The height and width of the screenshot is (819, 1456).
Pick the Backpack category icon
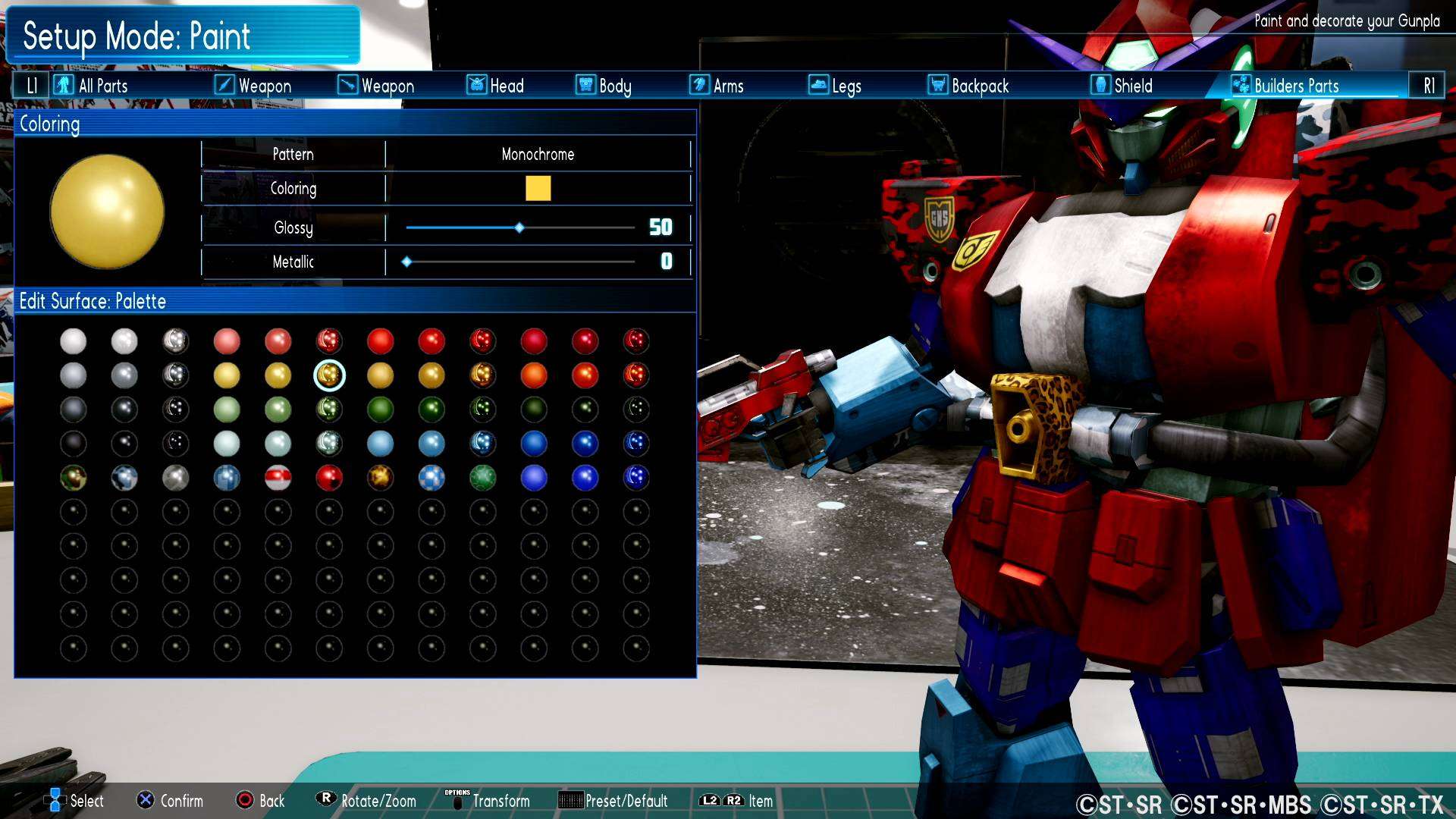point(938,85)
